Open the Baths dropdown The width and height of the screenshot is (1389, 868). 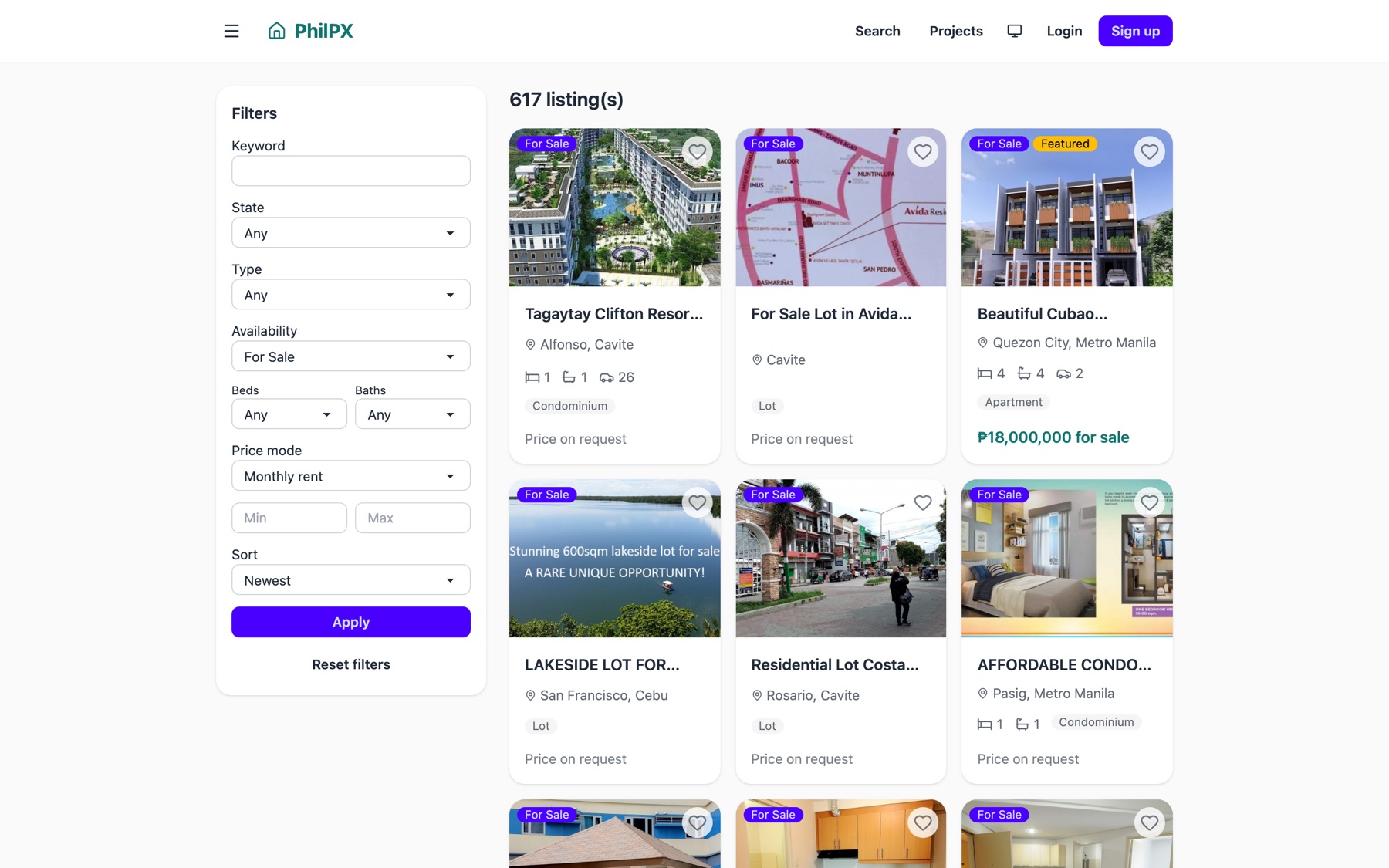[413, 414]
